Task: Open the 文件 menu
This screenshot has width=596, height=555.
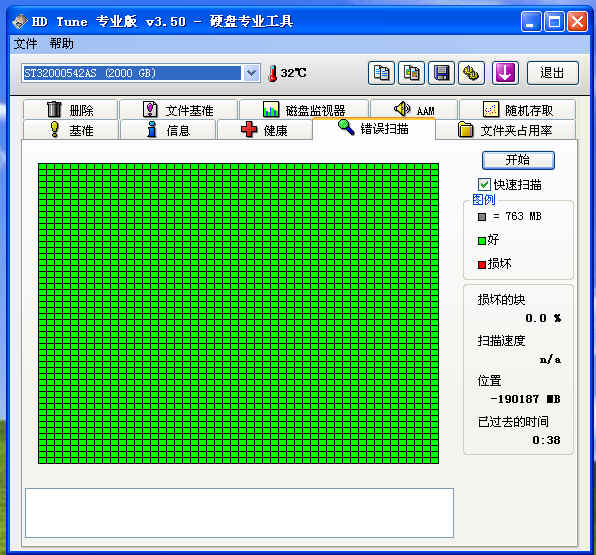Action: (x=25, y=44)
